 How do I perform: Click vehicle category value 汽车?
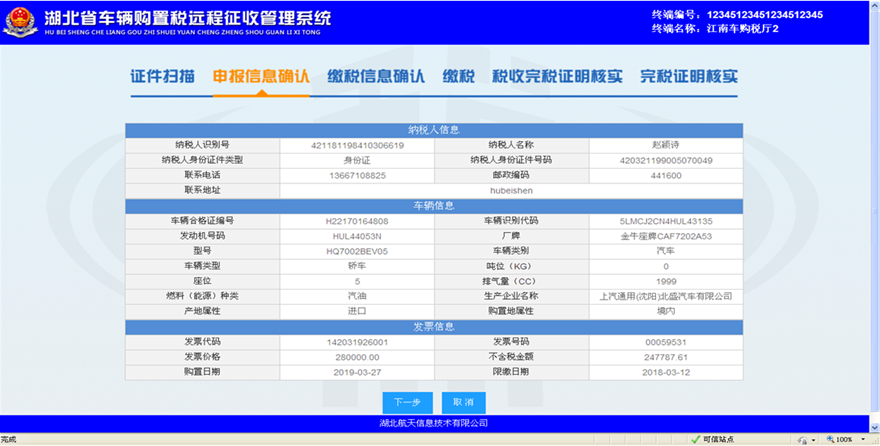click(666, 251)
